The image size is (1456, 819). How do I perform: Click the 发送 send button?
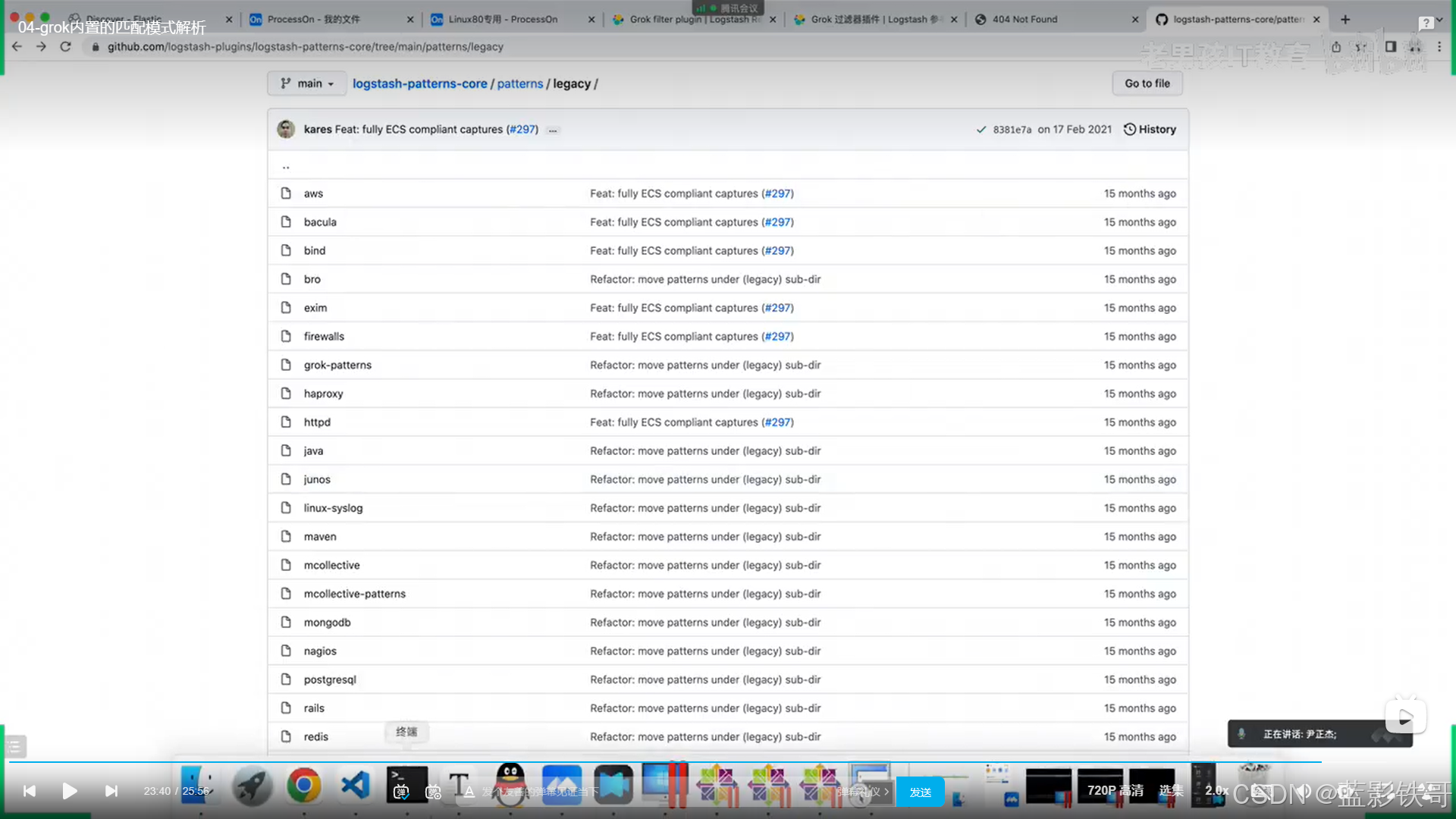click(920, 792)
